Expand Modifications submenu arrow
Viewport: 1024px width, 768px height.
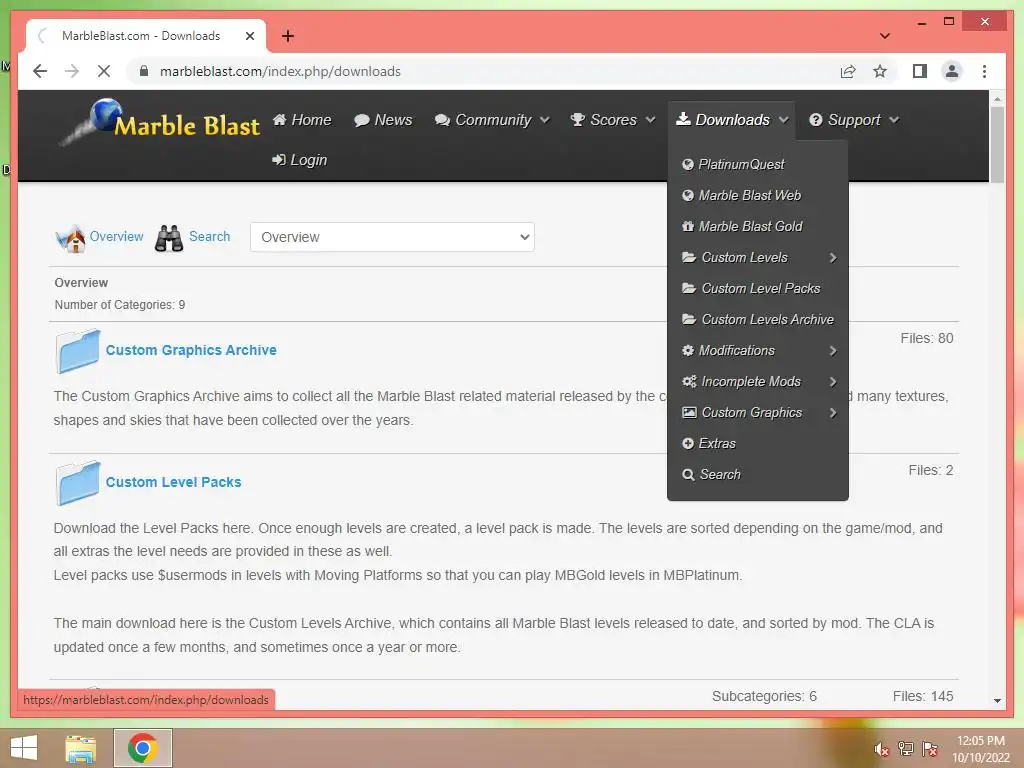coord(833,351)
